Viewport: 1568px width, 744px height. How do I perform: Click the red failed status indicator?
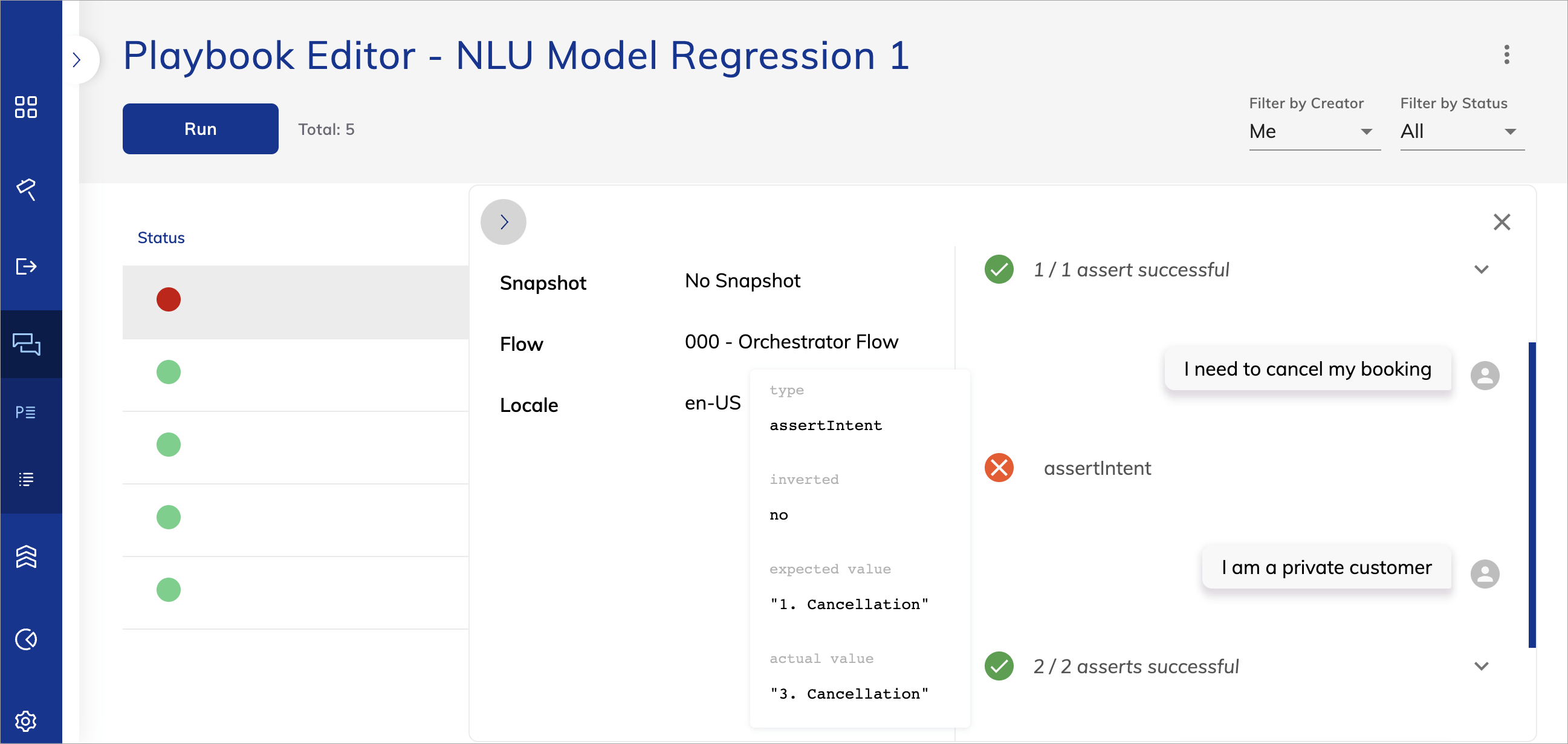[169, 299]
